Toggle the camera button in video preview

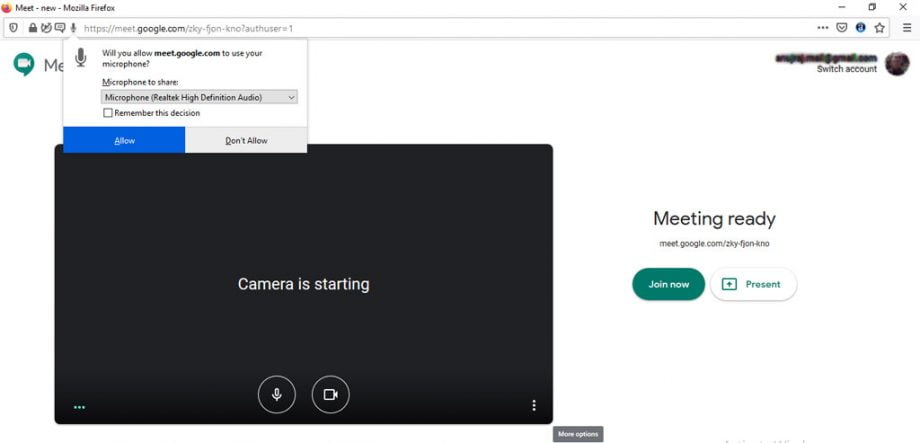pyautogui.click(x=330, y=395)
